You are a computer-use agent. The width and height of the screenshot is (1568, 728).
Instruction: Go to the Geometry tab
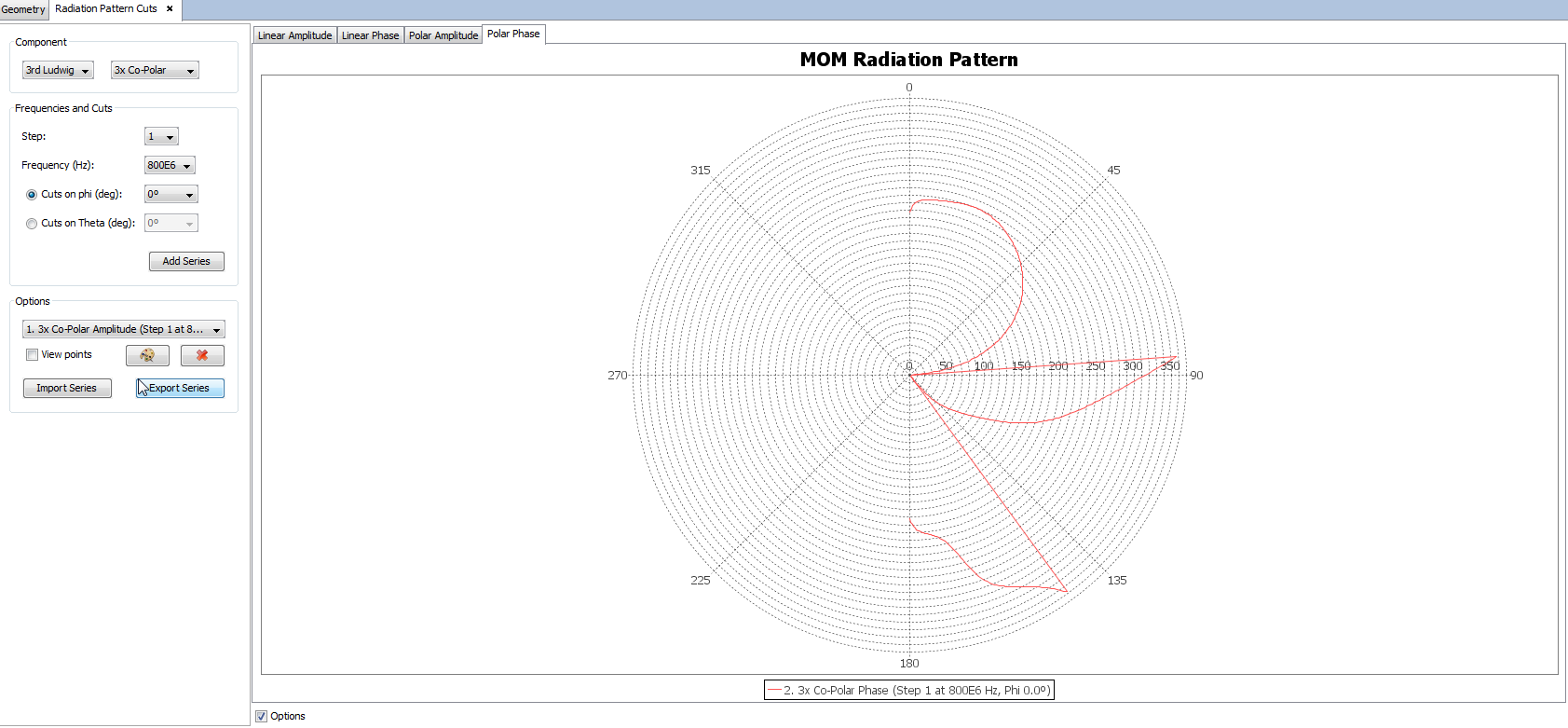(x=23, y=9)
